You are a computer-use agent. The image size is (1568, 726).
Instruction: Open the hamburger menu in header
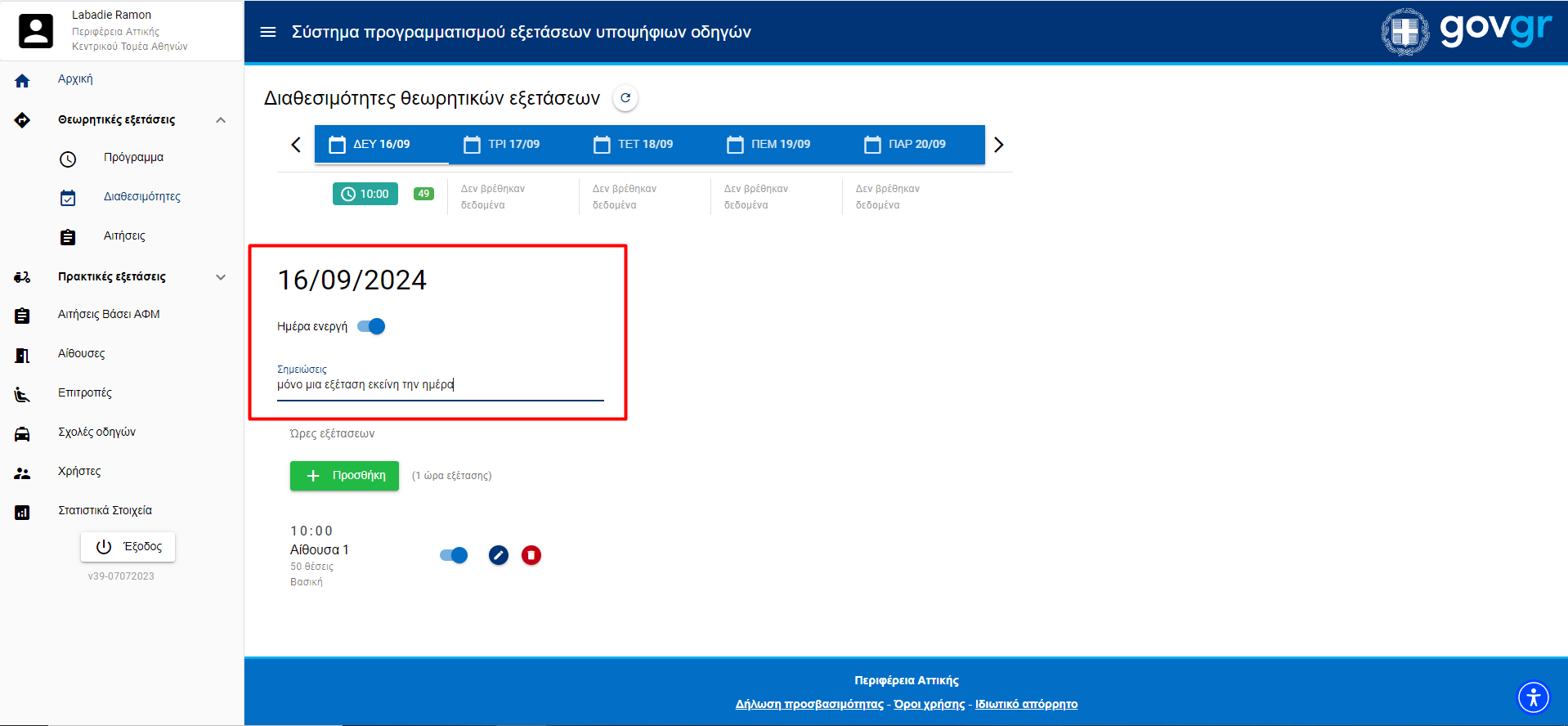click(x=267, y=32)
